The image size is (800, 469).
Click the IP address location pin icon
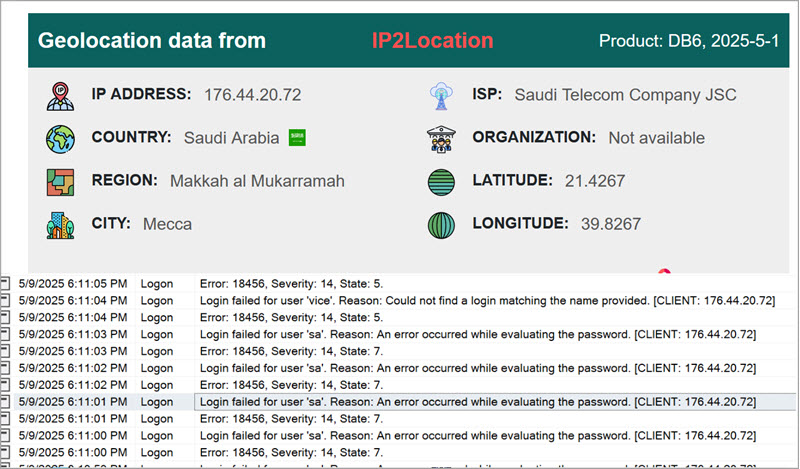point(60,95)
